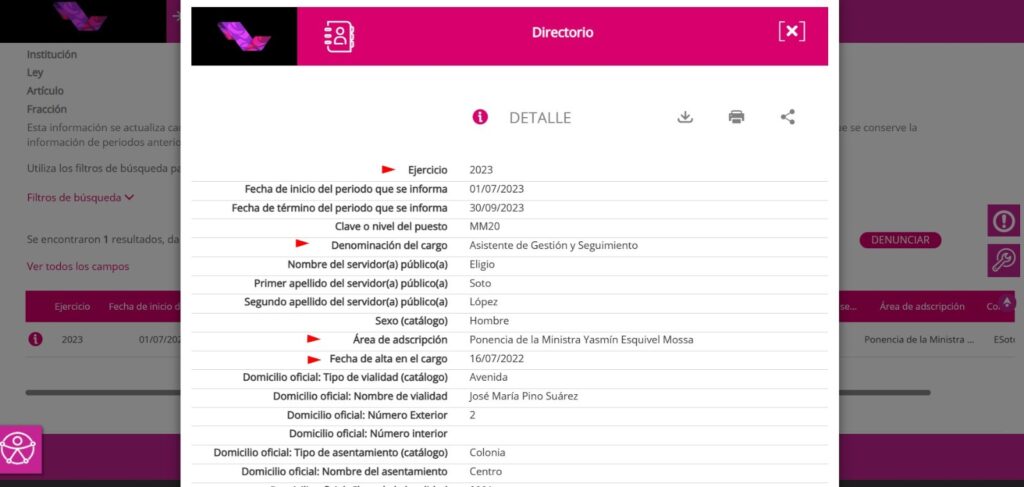Click the address book Directorio icon
This screenshot has height=487, width=1024.
click(x=340, y=36)
